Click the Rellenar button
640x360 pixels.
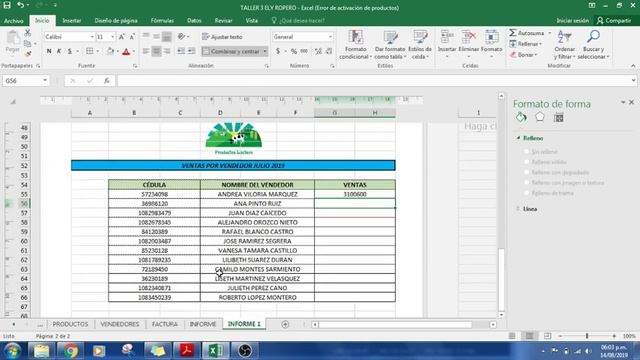click(x=525, y=44)
